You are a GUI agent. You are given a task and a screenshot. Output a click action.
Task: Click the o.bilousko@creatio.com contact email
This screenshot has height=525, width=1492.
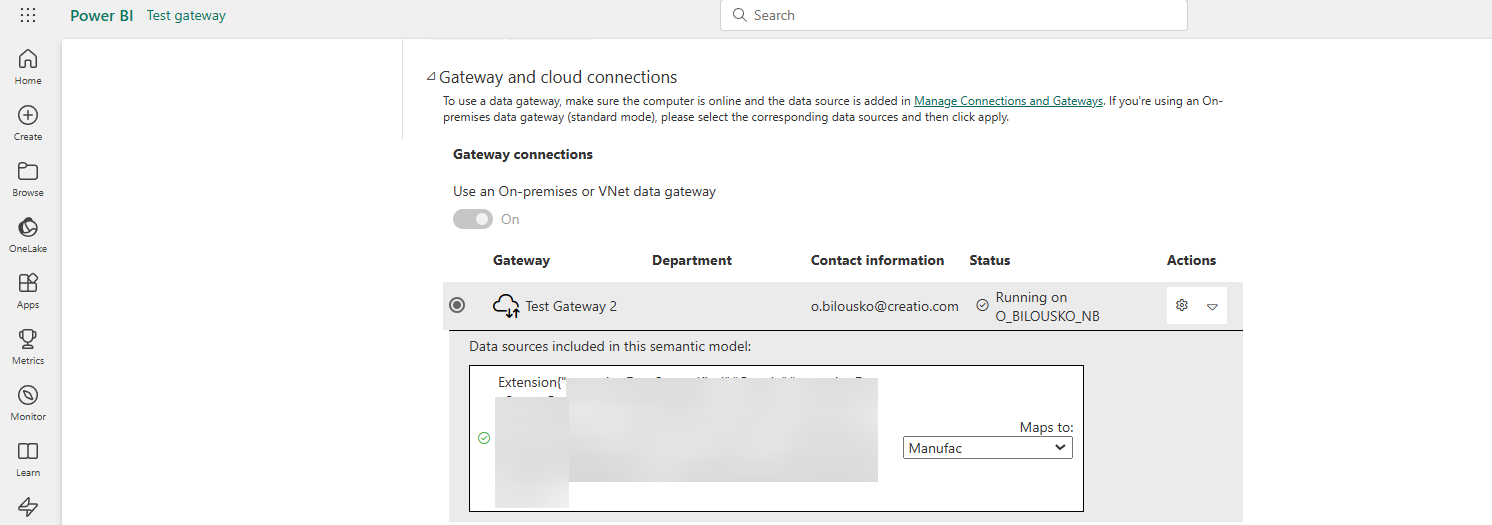click(885, 306)
